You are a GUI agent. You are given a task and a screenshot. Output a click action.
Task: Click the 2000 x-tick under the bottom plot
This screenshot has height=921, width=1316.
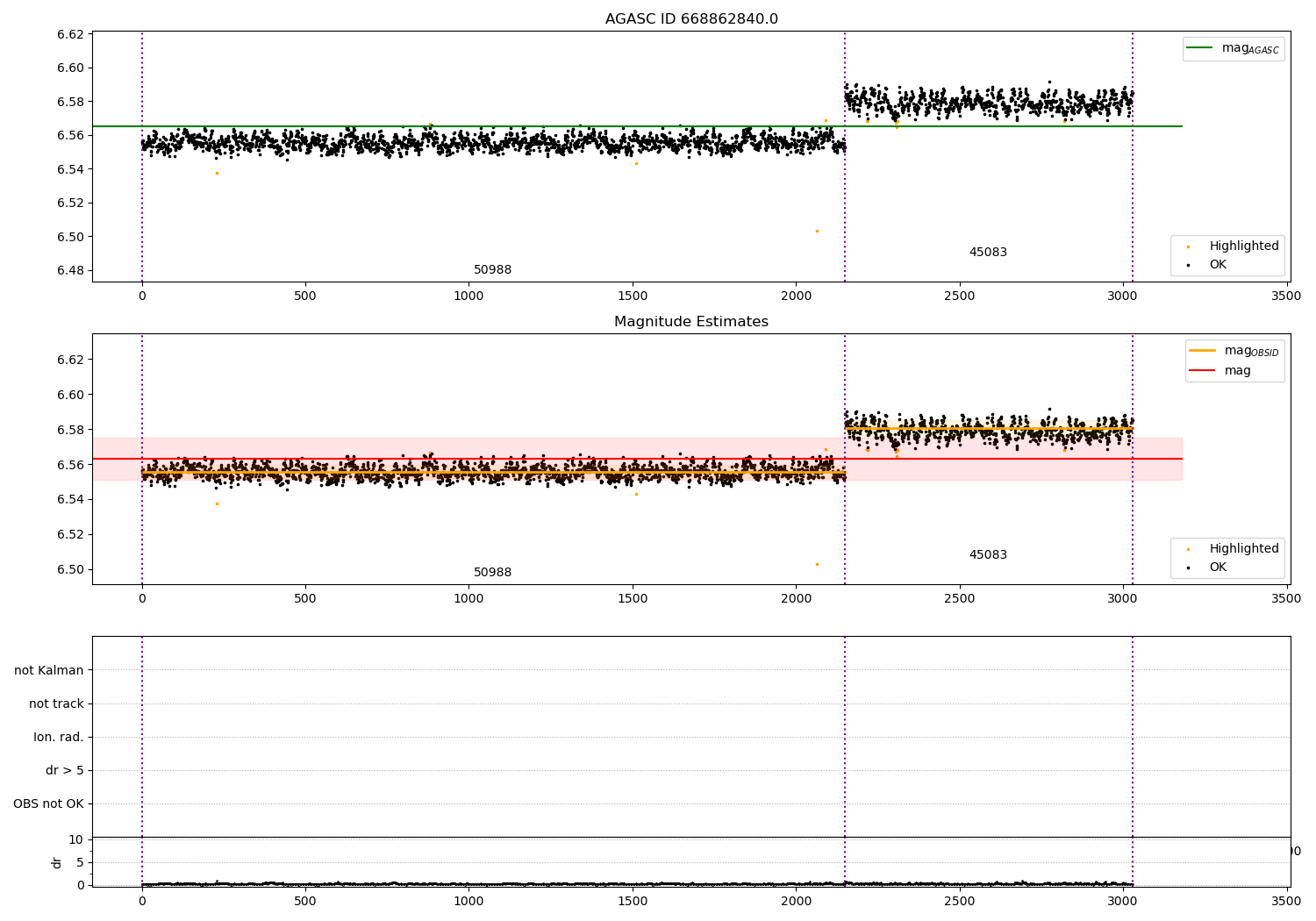796,900
